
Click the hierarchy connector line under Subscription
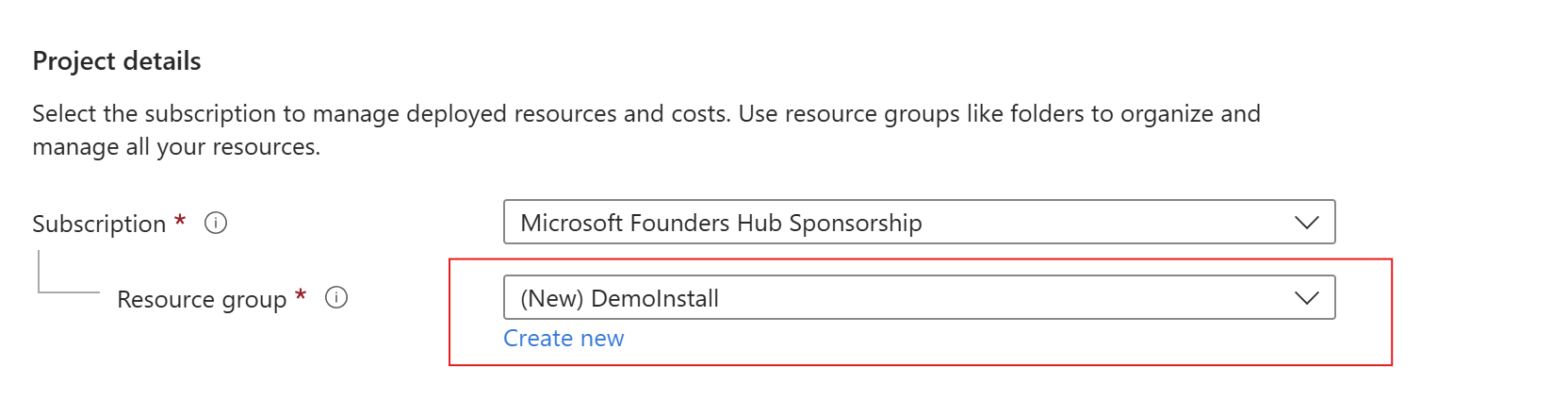(x=68, y=272)
